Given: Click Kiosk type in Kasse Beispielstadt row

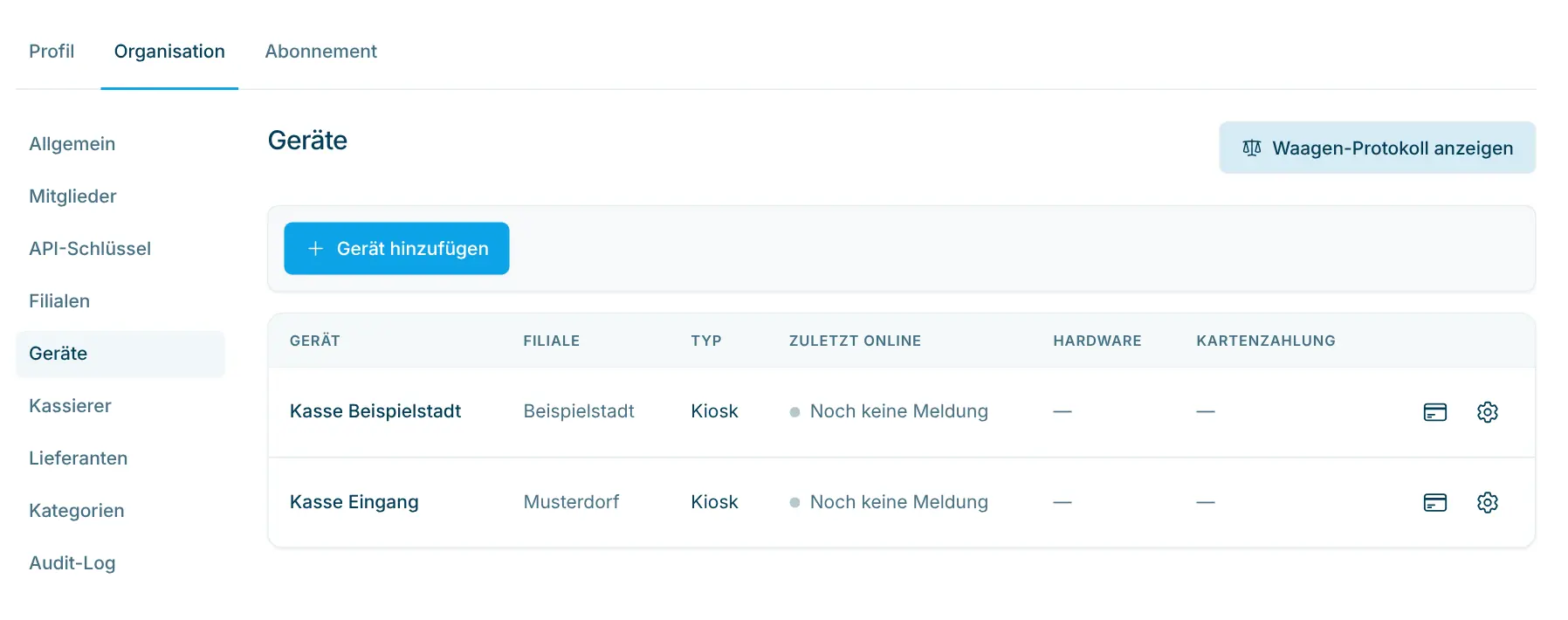Looking at the screenshot, I should point(714,411).
